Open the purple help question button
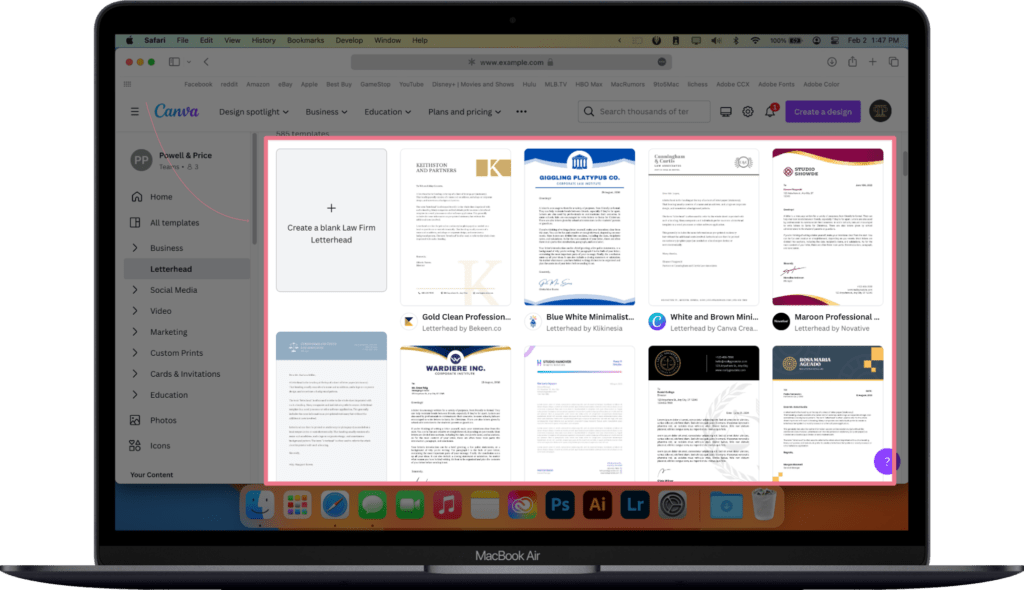The image size is (1024, 590). pyautogui.click(x=886, y=461)
